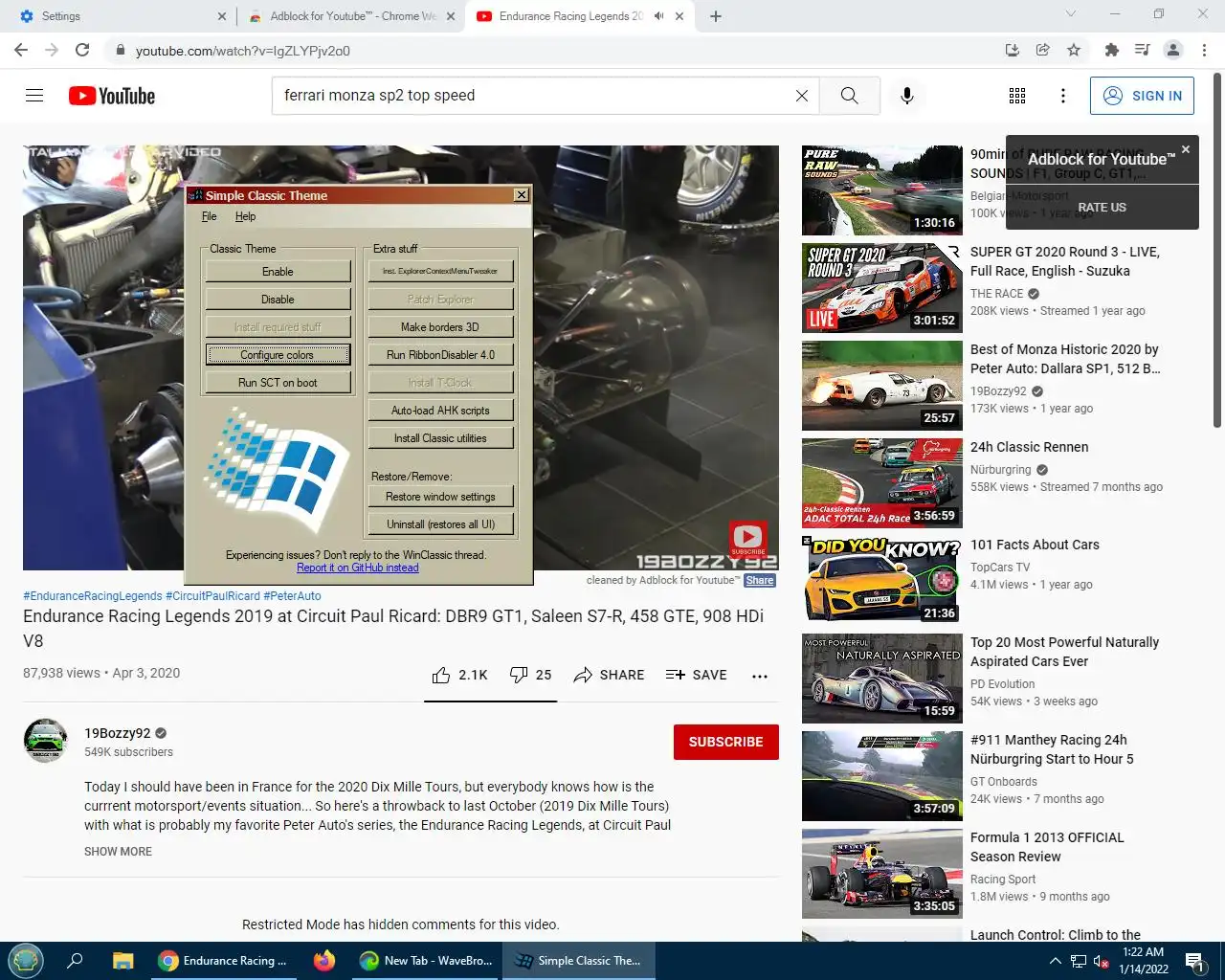
Task: Install YouTube app from address bar
Action: click(1012, 50)
